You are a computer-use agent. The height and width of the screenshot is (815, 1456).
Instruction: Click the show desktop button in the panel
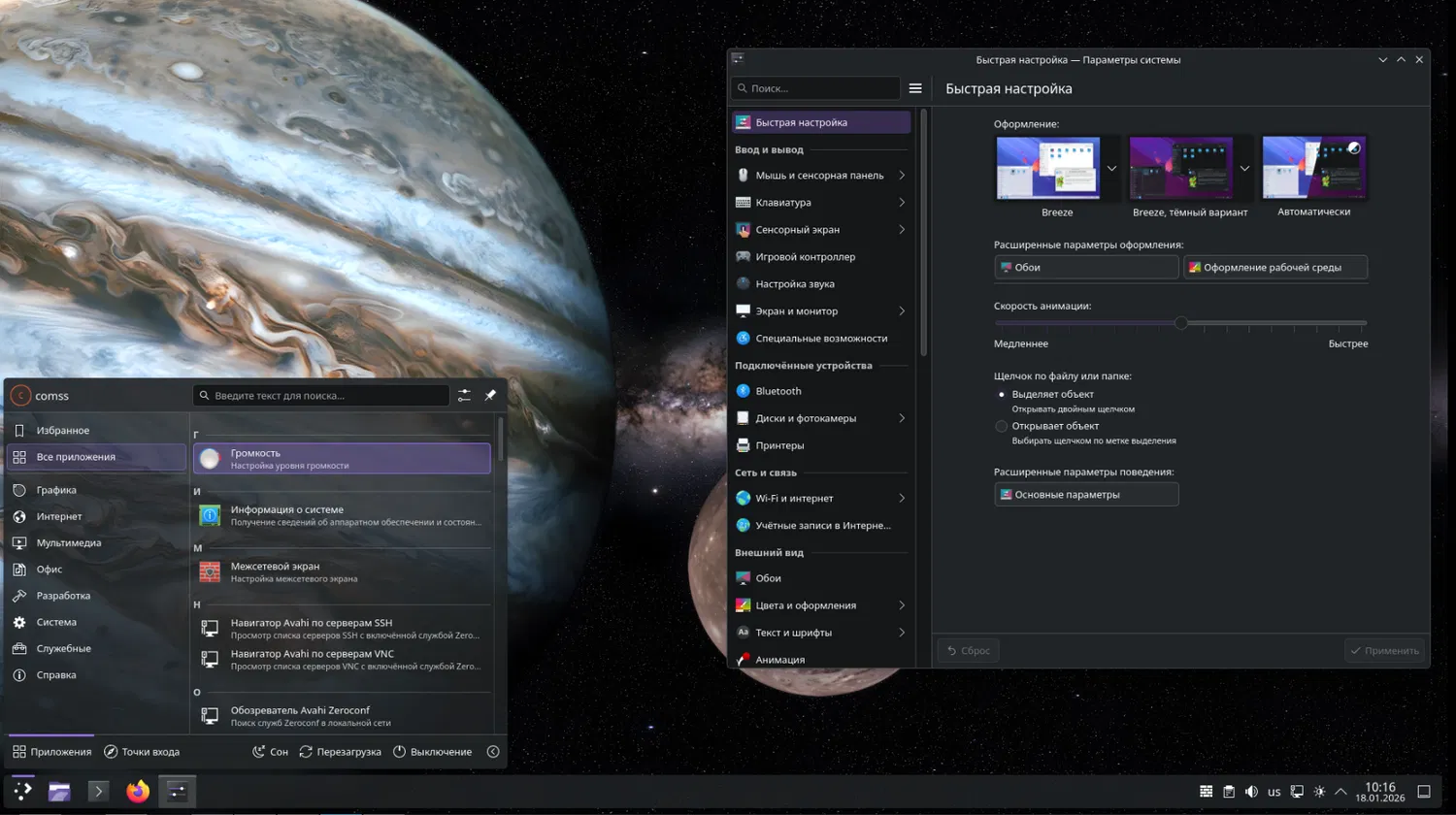click(x=1424, y=792)
